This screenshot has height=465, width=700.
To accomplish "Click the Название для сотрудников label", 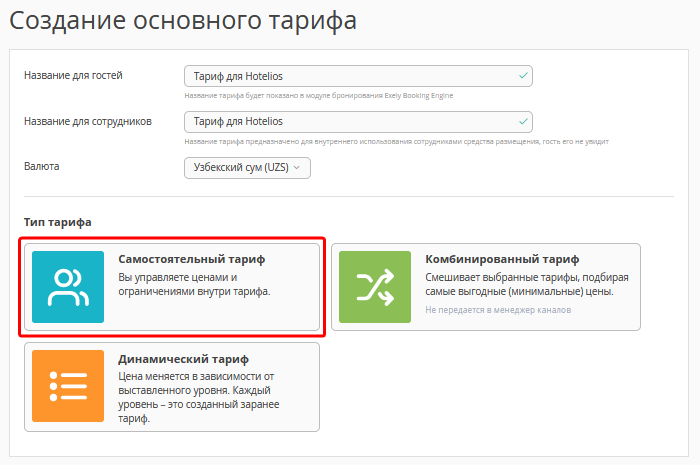I will pos(88,121).
